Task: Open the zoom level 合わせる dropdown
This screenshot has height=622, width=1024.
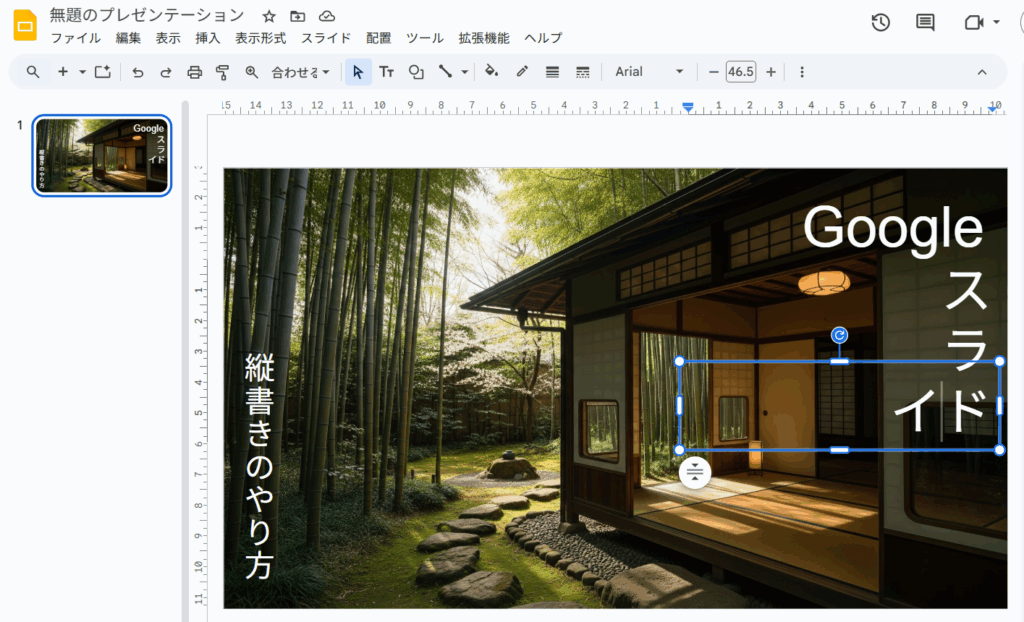Action: [x=300, y=72]
